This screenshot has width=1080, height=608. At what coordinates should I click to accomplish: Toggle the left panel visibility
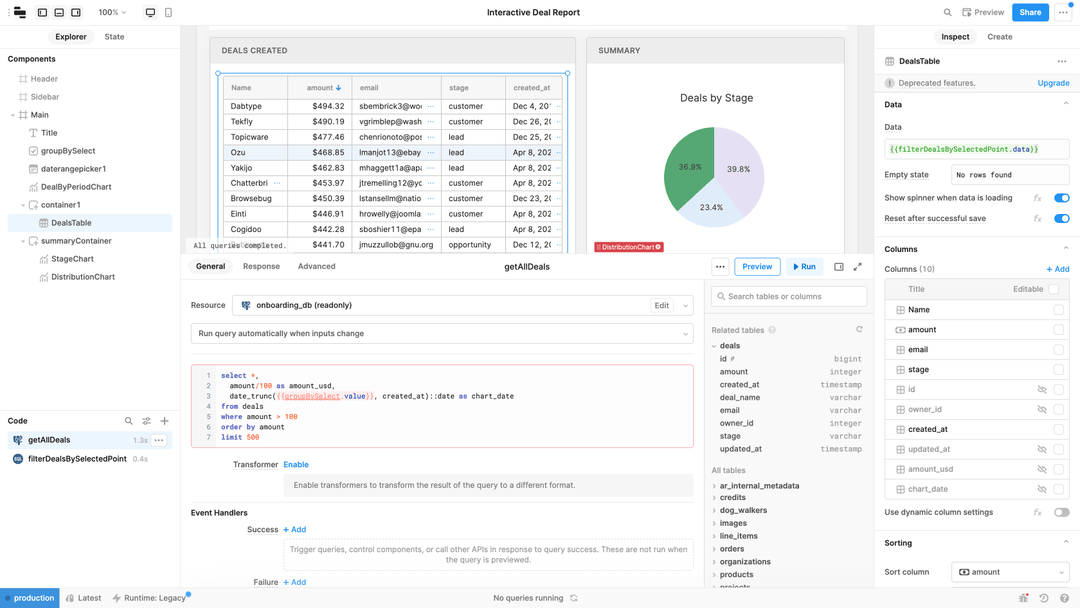(x=40, y=11)
